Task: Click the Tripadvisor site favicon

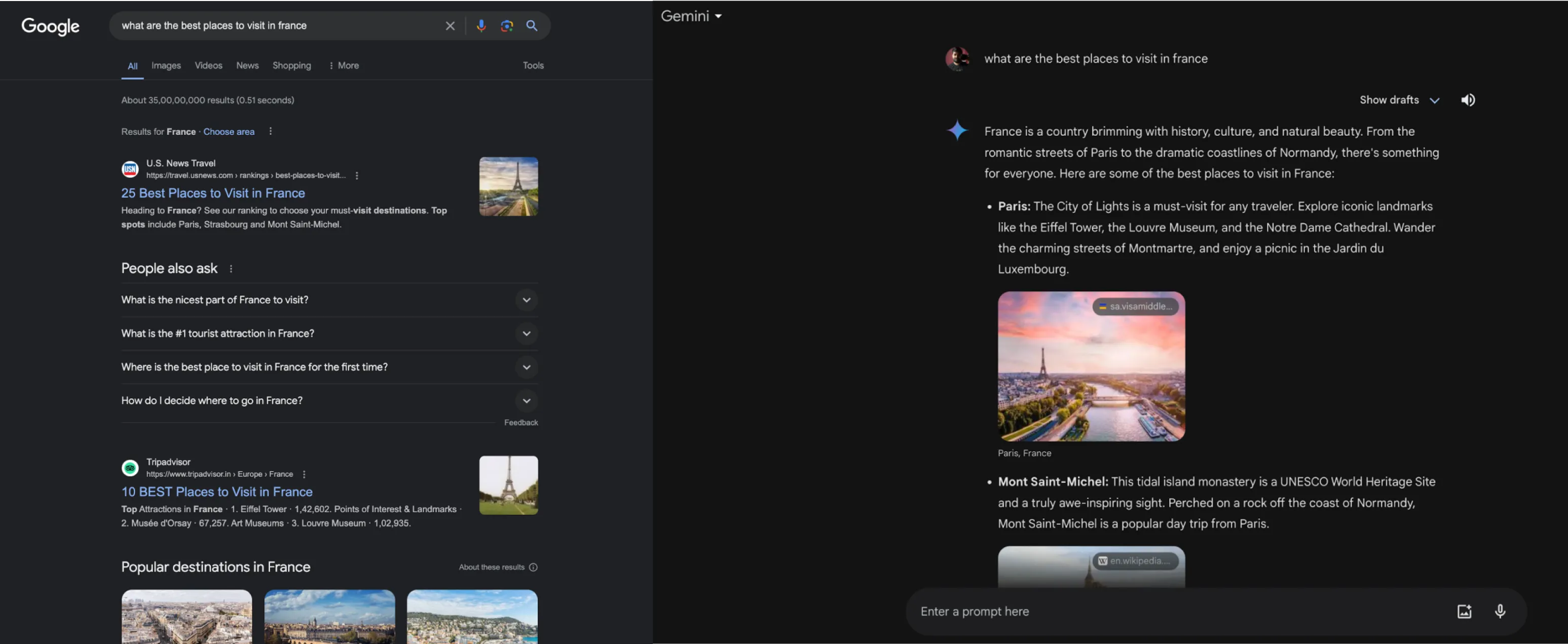Action: tap(130, 468)
